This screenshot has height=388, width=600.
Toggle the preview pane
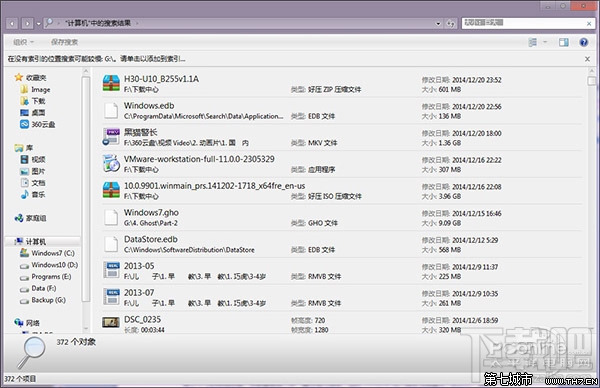click(563, 42)
